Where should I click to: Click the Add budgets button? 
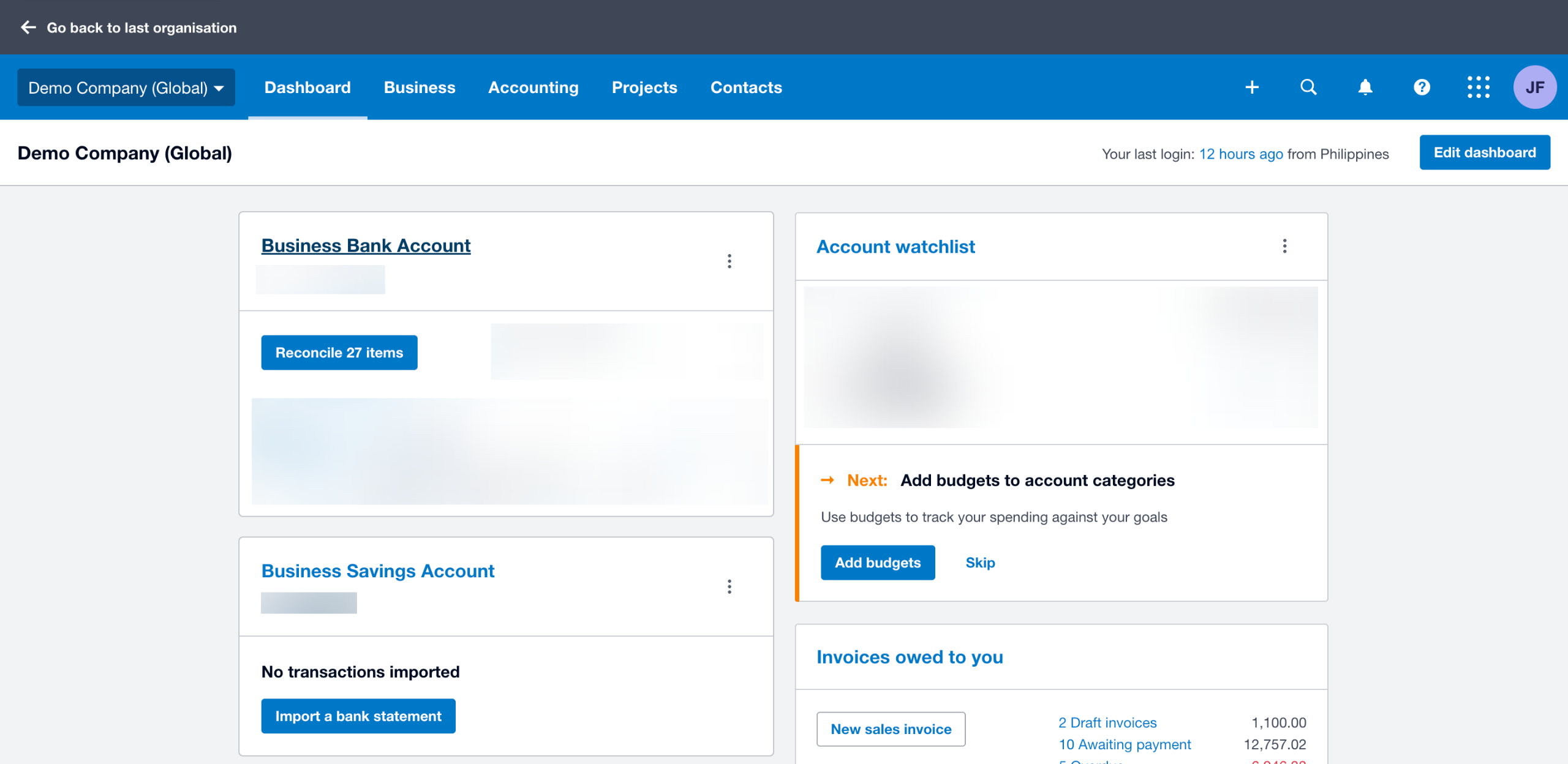coord(878,563)
